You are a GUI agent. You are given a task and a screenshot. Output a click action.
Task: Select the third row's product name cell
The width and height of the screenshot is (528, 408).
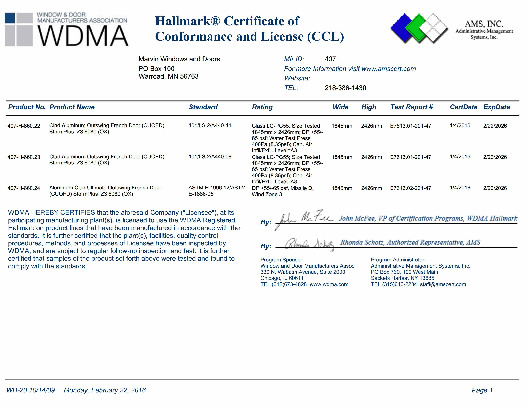pyautogui.click(x=105, y=191)
